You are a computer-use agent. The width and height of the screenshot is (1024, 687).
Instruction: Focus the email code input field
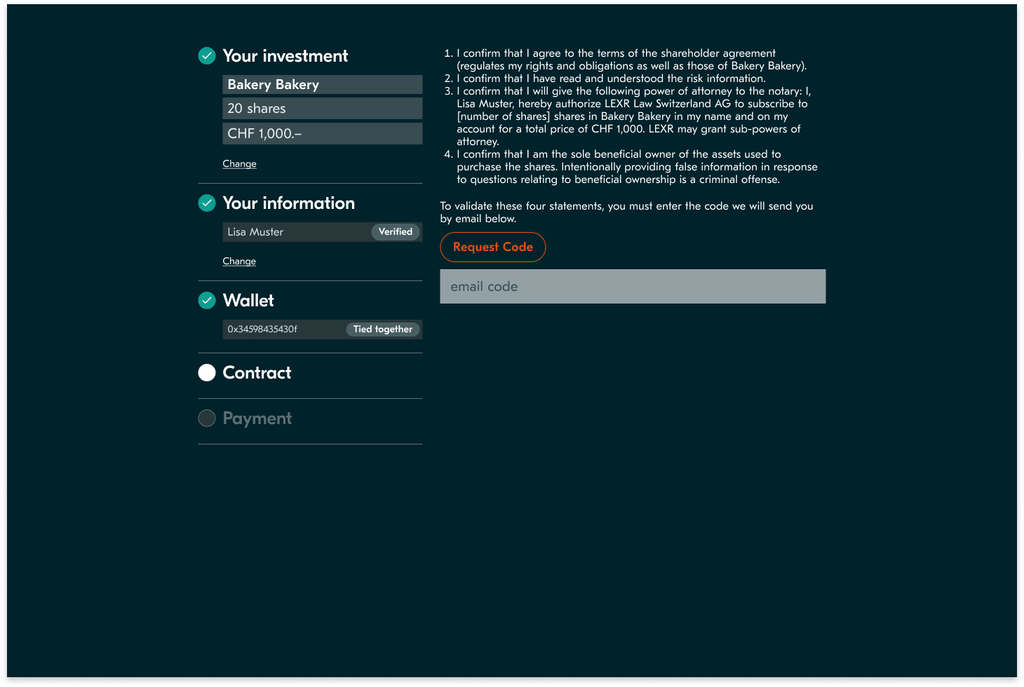[x=632, y=287]
